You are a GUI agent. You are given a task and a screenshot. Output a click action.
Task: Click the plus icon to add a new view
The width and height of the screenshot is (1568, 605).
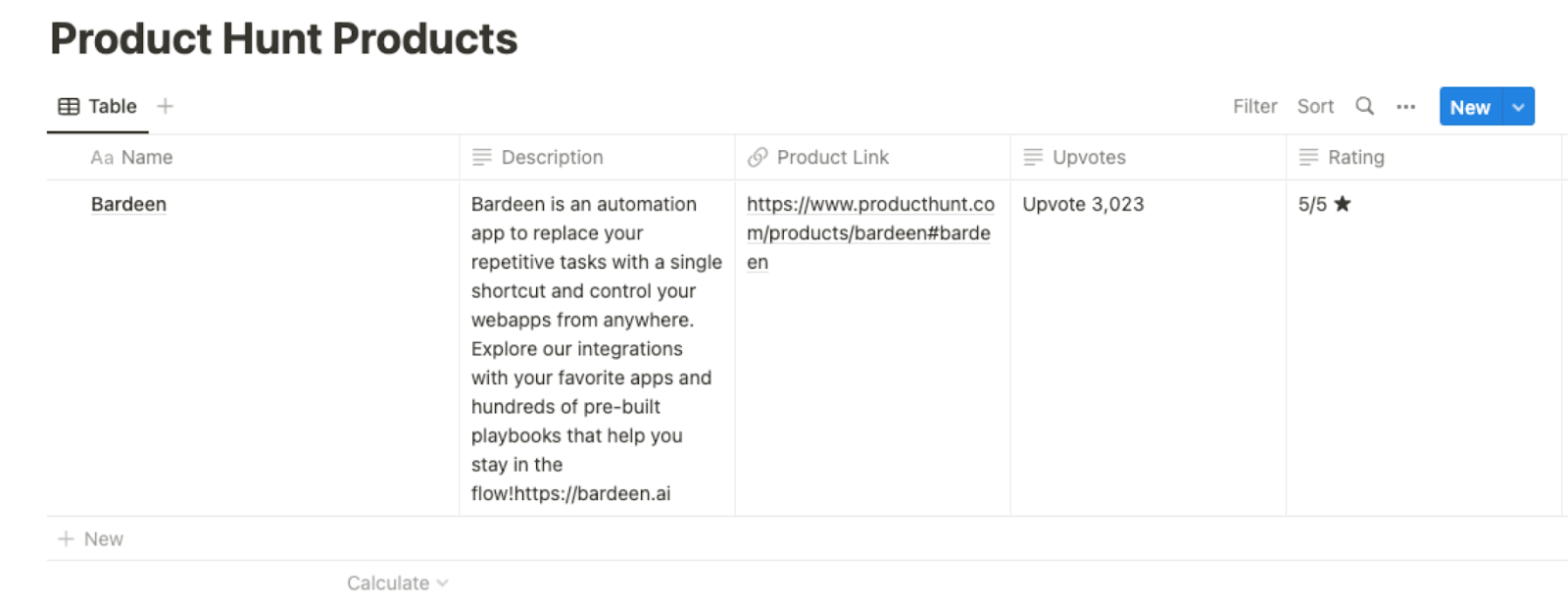click(165, 106)
